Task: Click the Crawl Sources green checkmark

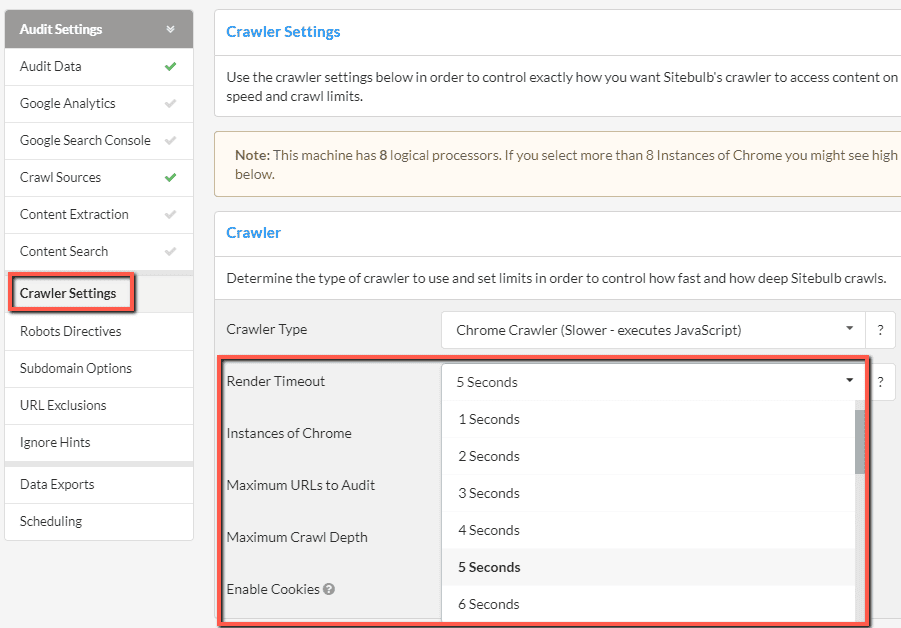Action: click(x=171, y=178)
